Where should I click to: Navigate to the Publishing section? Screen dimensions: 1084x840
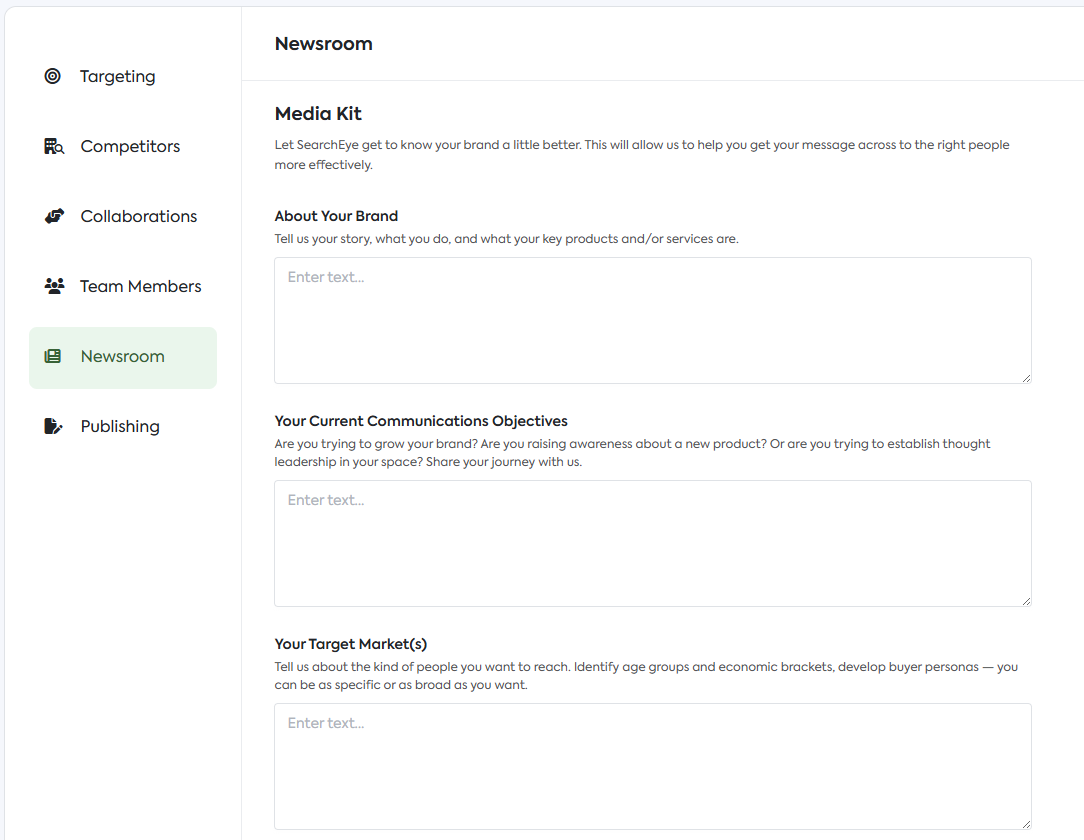(120, 426)
